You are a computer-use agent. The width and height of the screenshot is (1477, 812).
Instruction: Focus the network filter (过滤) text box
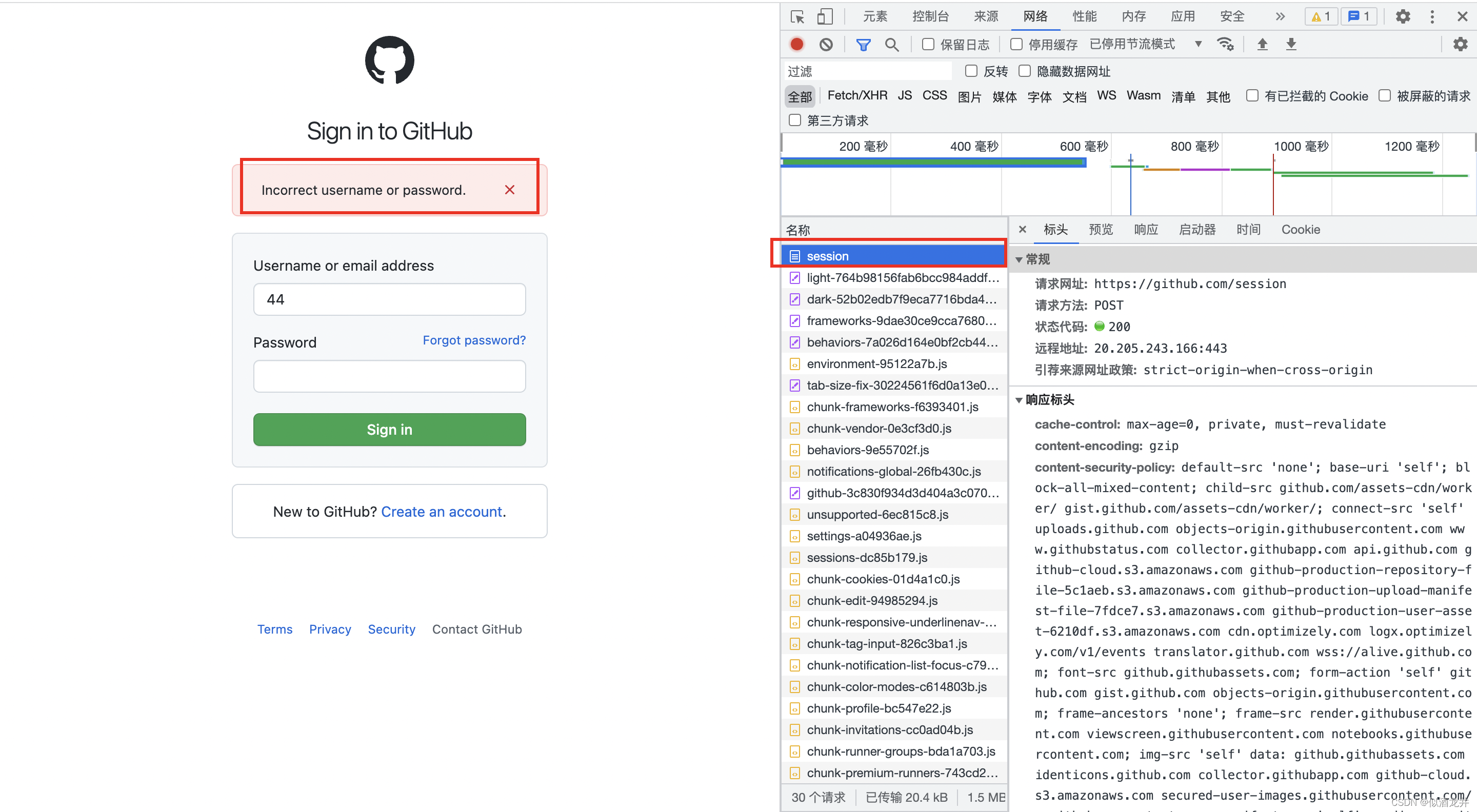(x=868, y=71)
